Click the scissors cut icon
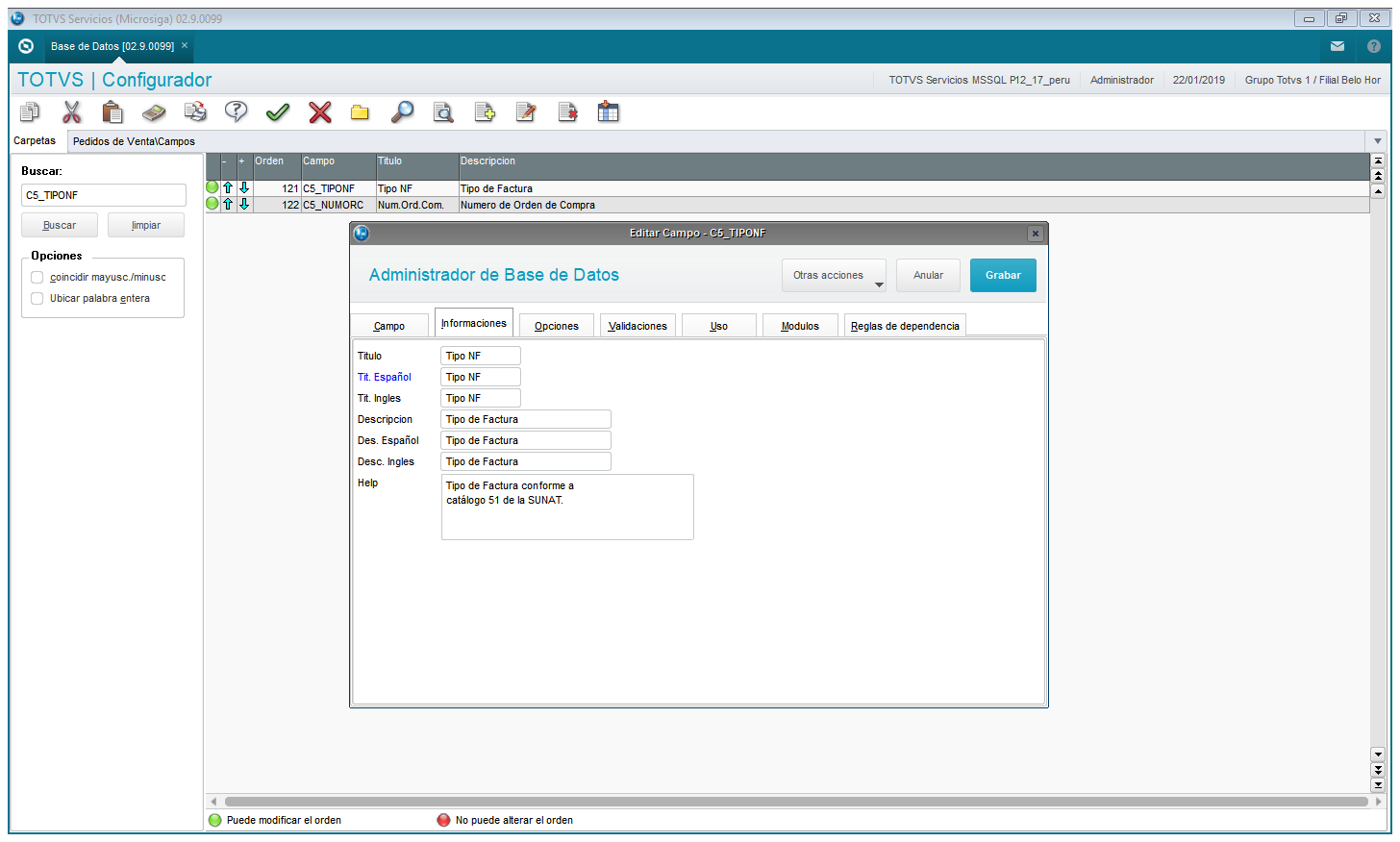 click(71, 112)
